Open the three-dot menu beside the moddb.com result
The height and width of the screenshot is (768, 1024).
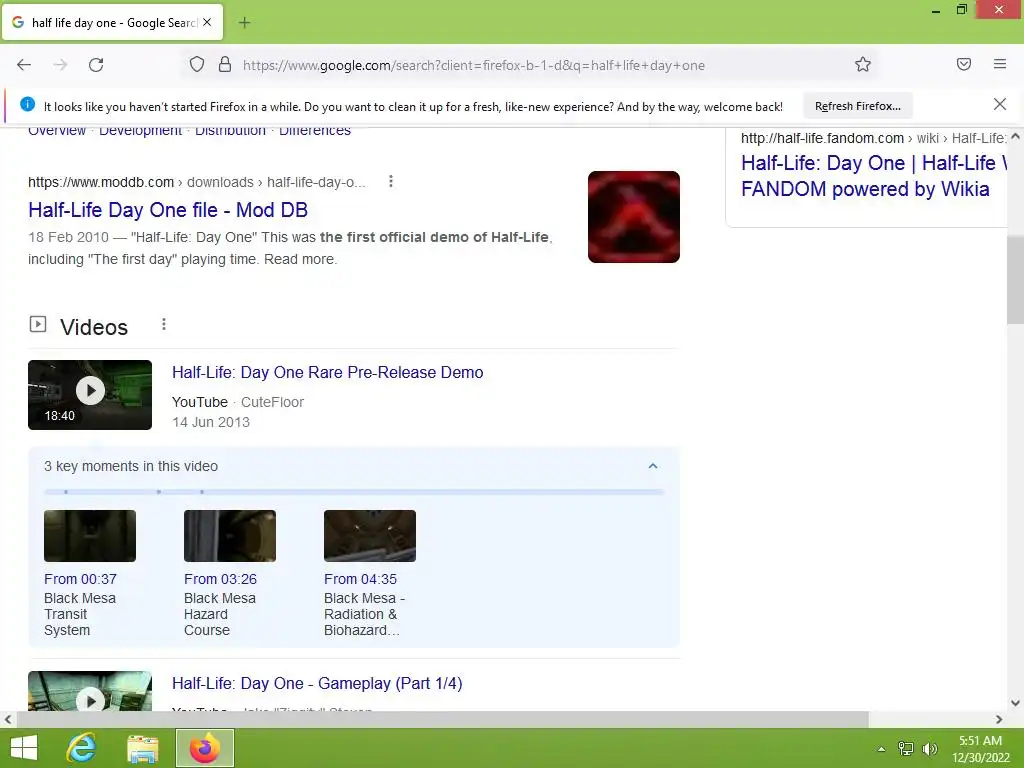click(x=391, y=182)
